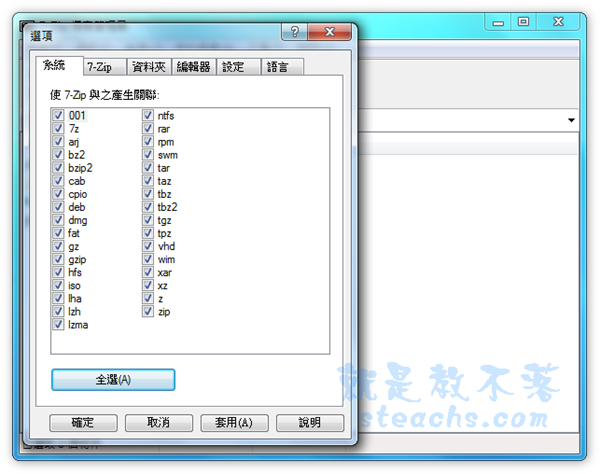The width and height of the screenshot is (600, 474).
Task: Select the 001 label in the list
Action: (x=77, y=116)
